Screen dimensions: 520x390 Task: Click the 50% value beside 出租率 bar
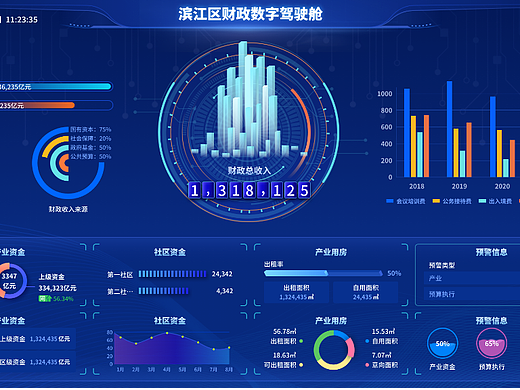(x=394, y=273)
